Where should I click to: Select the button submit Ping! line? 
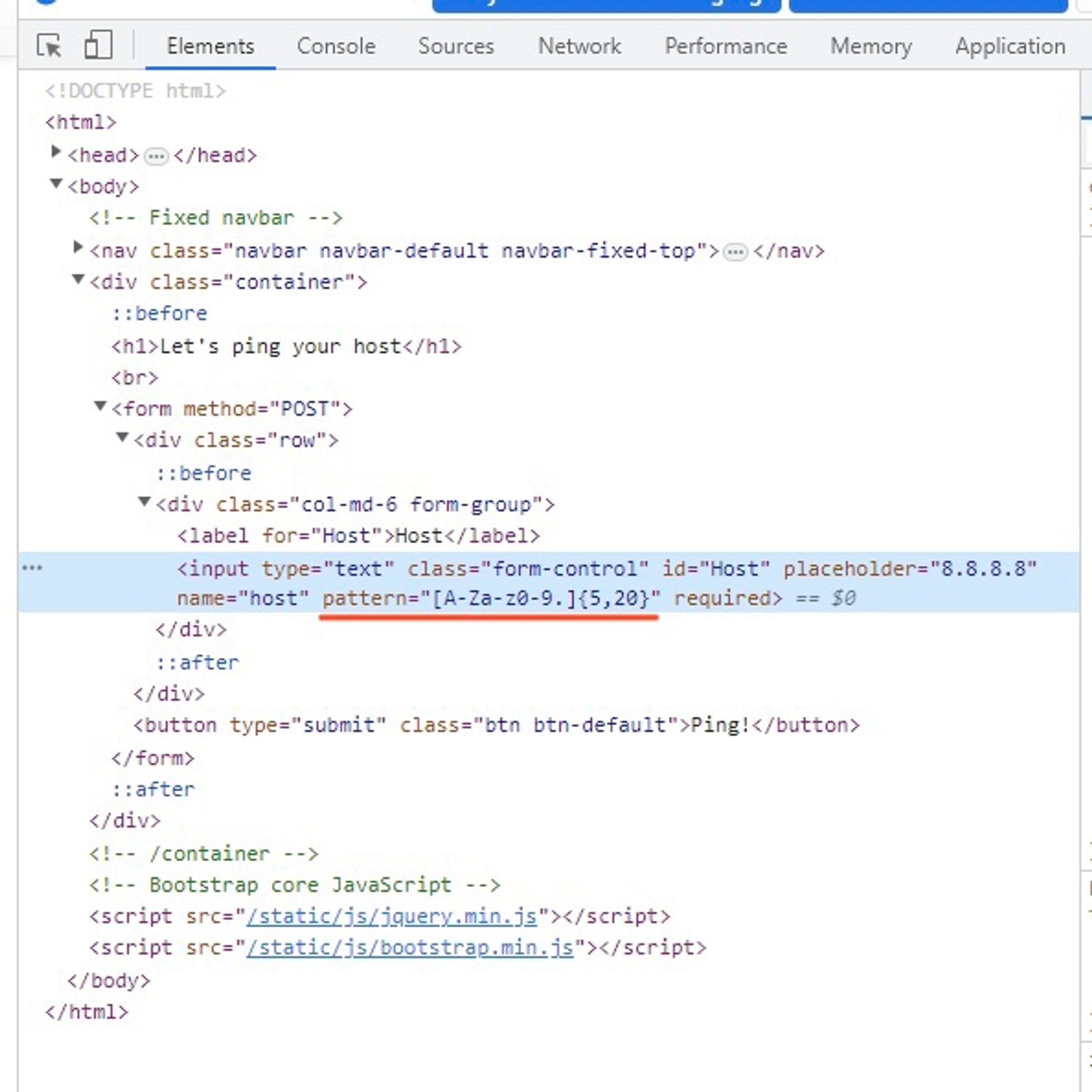tap(496, 725)
